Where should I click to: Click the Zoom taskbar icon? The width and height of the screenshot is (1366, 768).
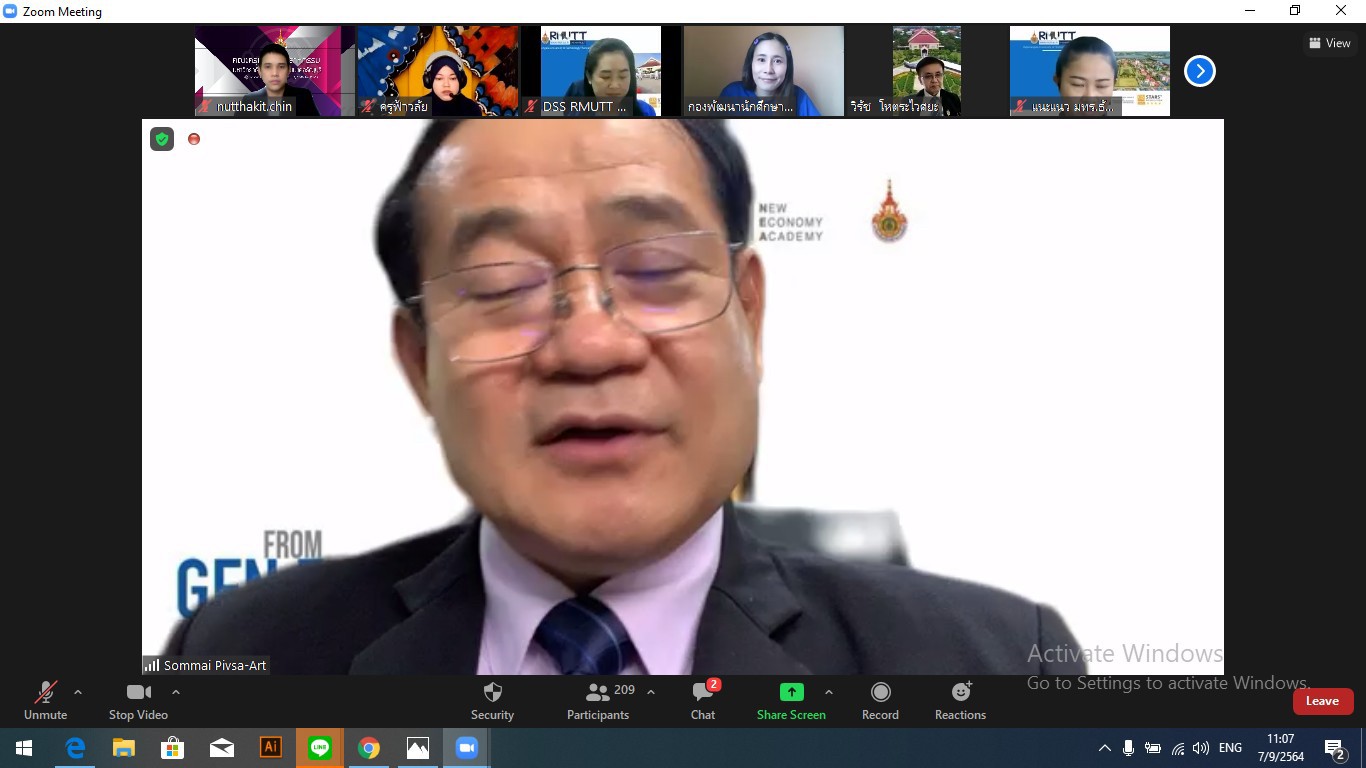(x=466, y=748)
